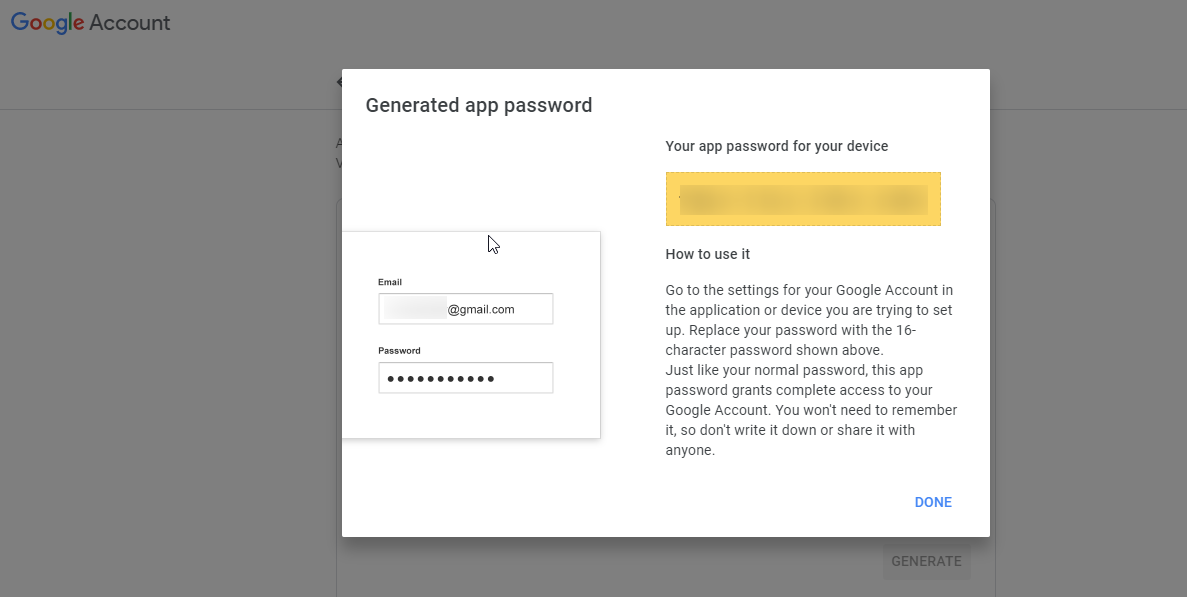The width and height of the screenshot is (1187, 597).
Task: Click the blurred username in Email box
Action: pyautogui.click(x=415, y=310)
